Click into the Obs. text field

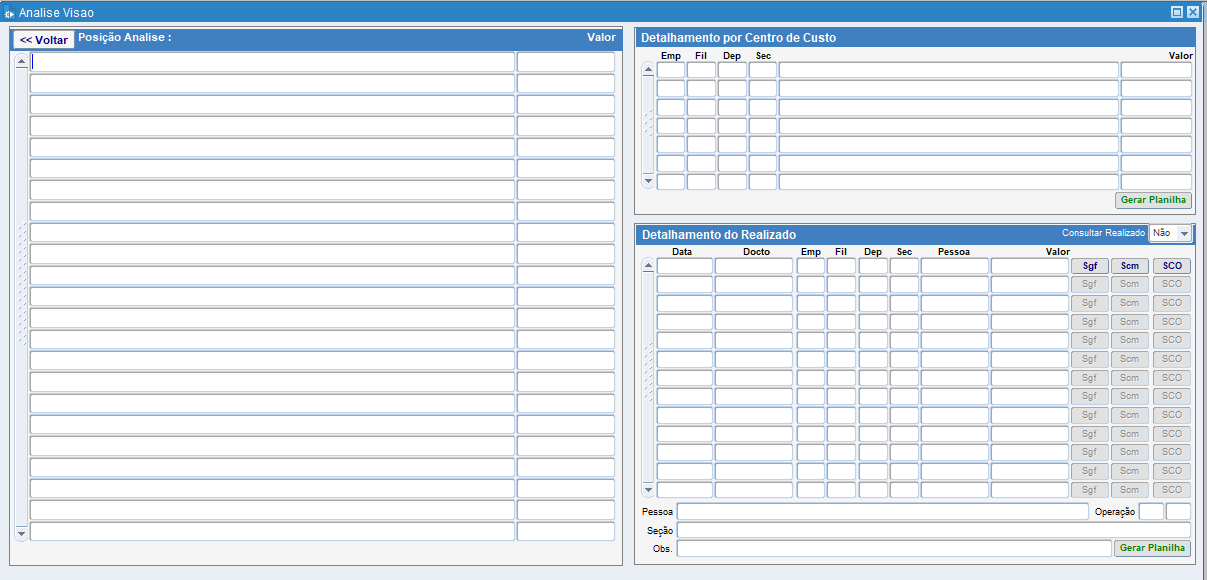click(x=893, y=548)
